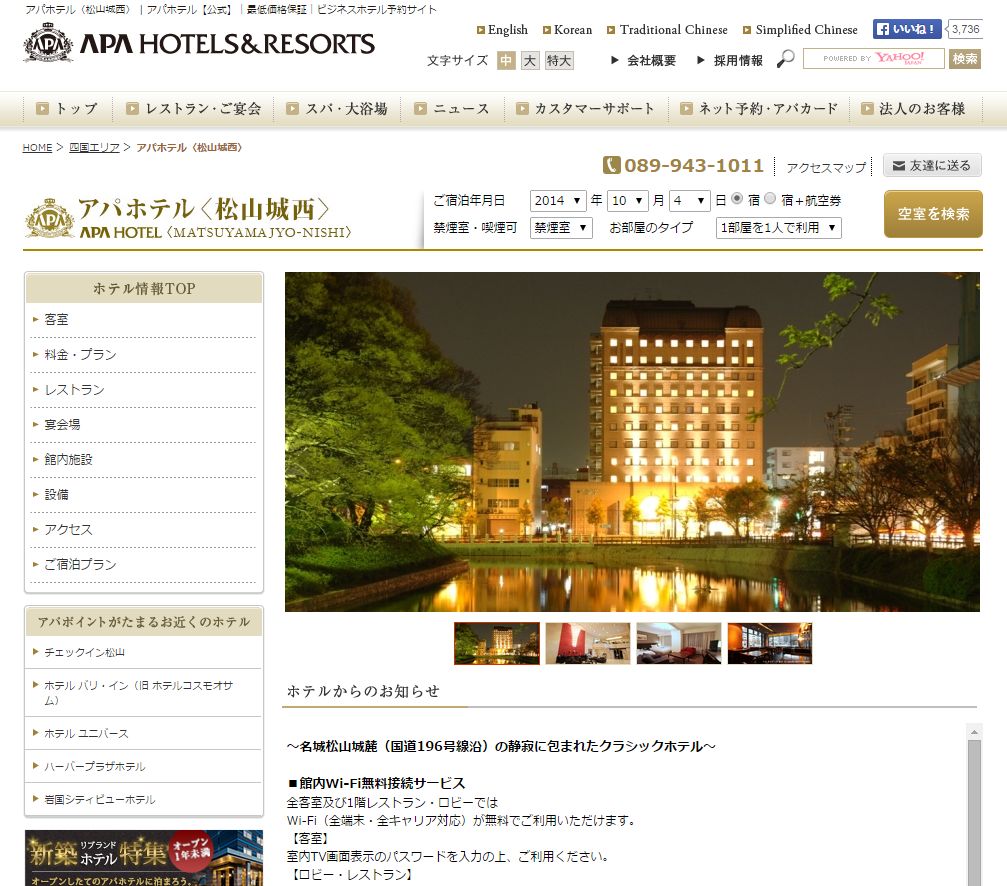Set text size to 大 (large)

coord(530,61)
